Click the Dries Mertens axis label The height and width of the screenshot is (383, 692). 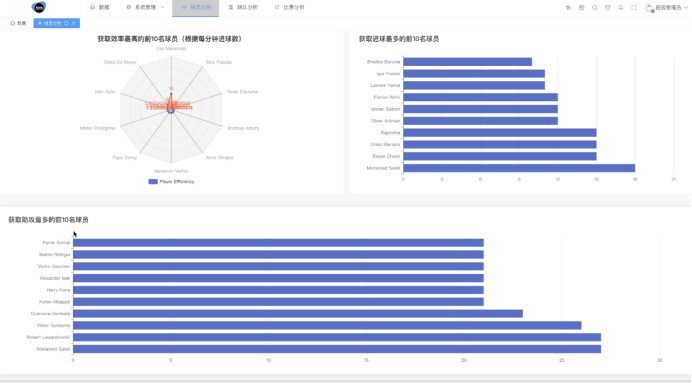385,145
